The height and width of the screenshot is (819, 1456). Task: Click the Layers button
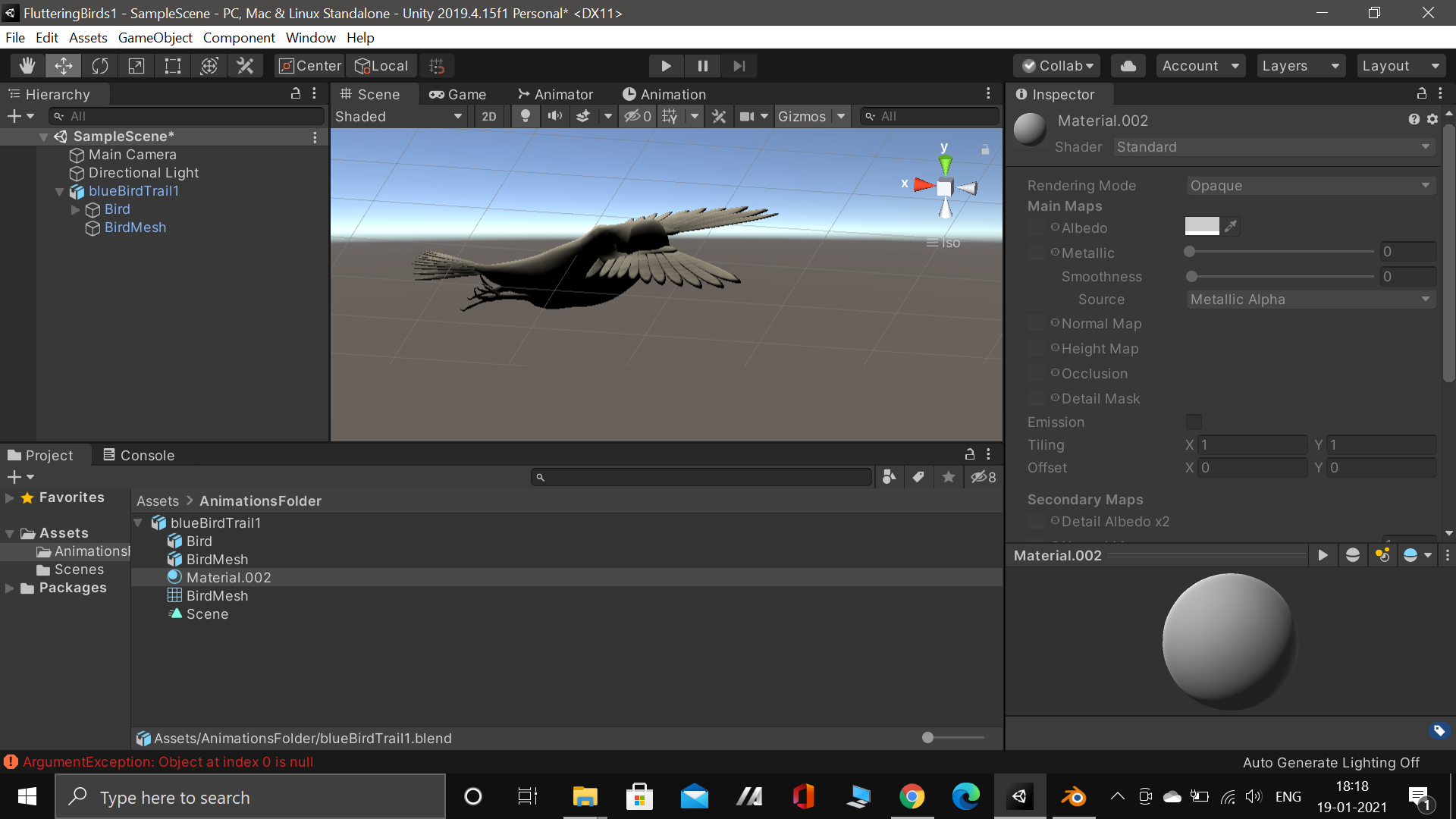pos(1300,66)
